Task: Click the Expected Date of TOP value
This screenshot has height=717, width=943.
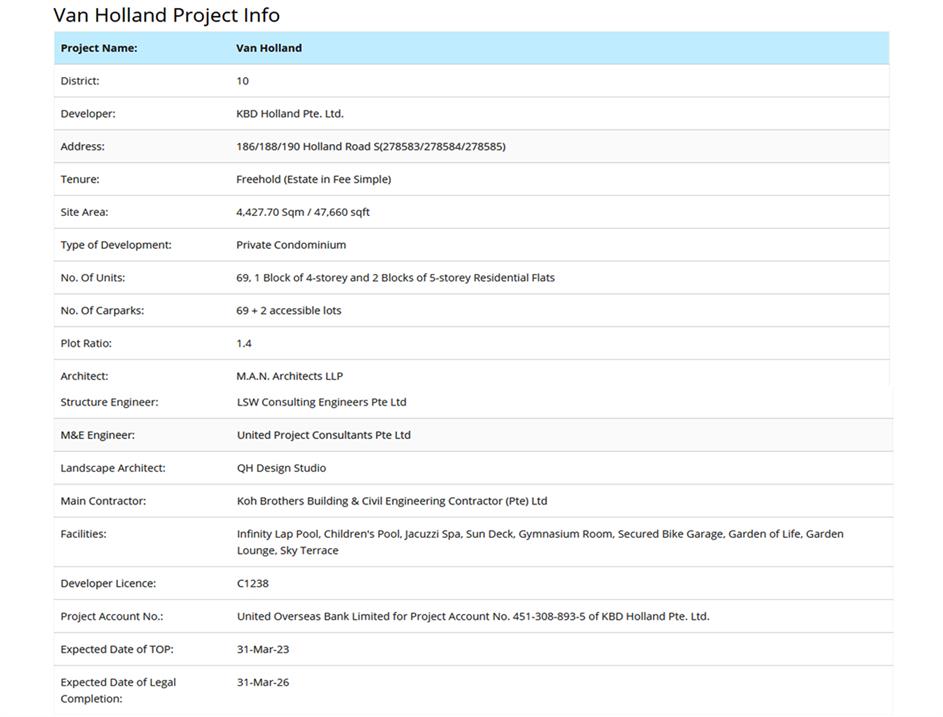Action: pyautogui.click(x=263, y=650)
